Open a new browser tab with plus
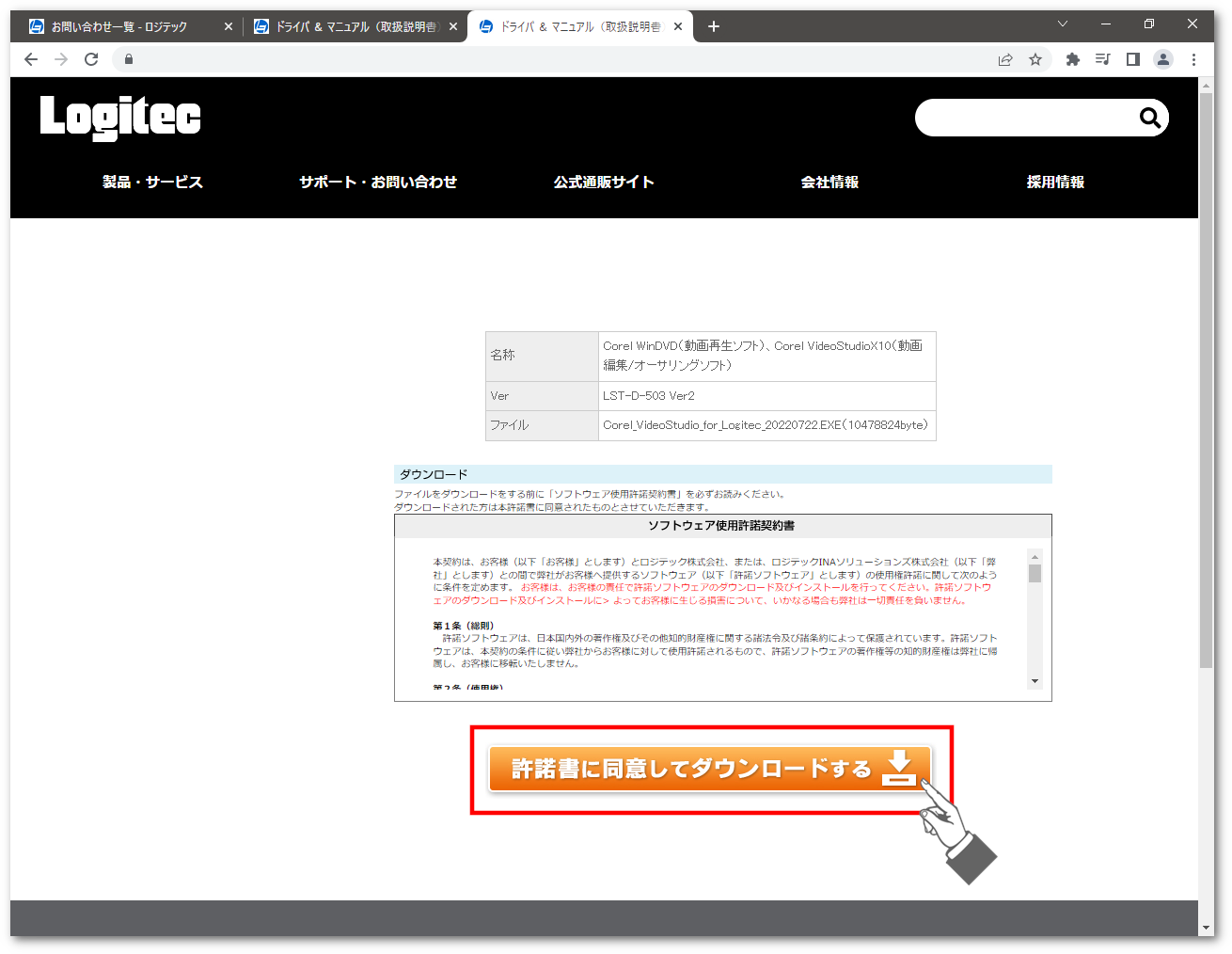Screen dimensions: 1232x954 pos(714,26)
